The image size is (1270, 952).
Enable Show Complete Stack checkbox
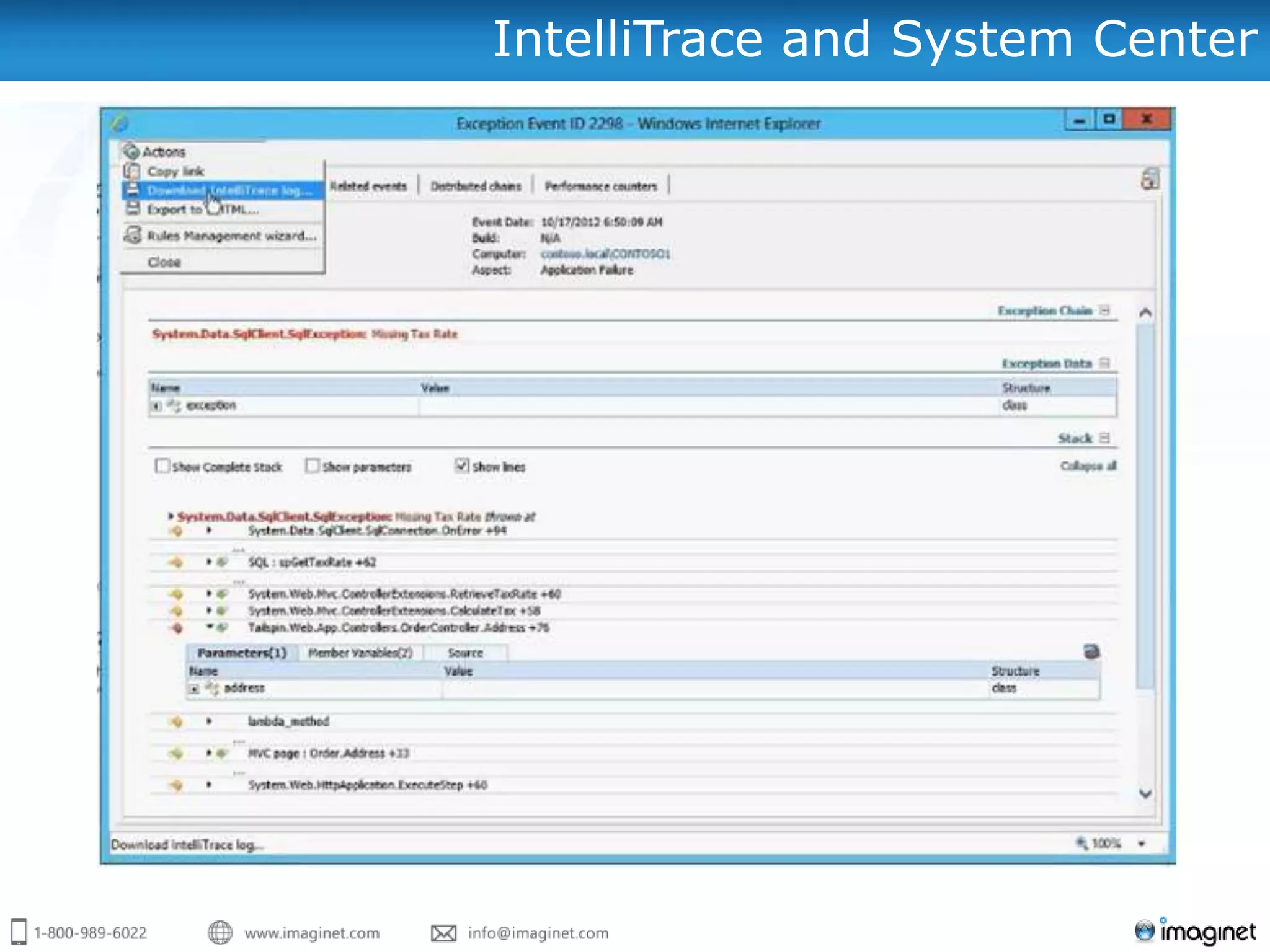[x=162, y=465]
